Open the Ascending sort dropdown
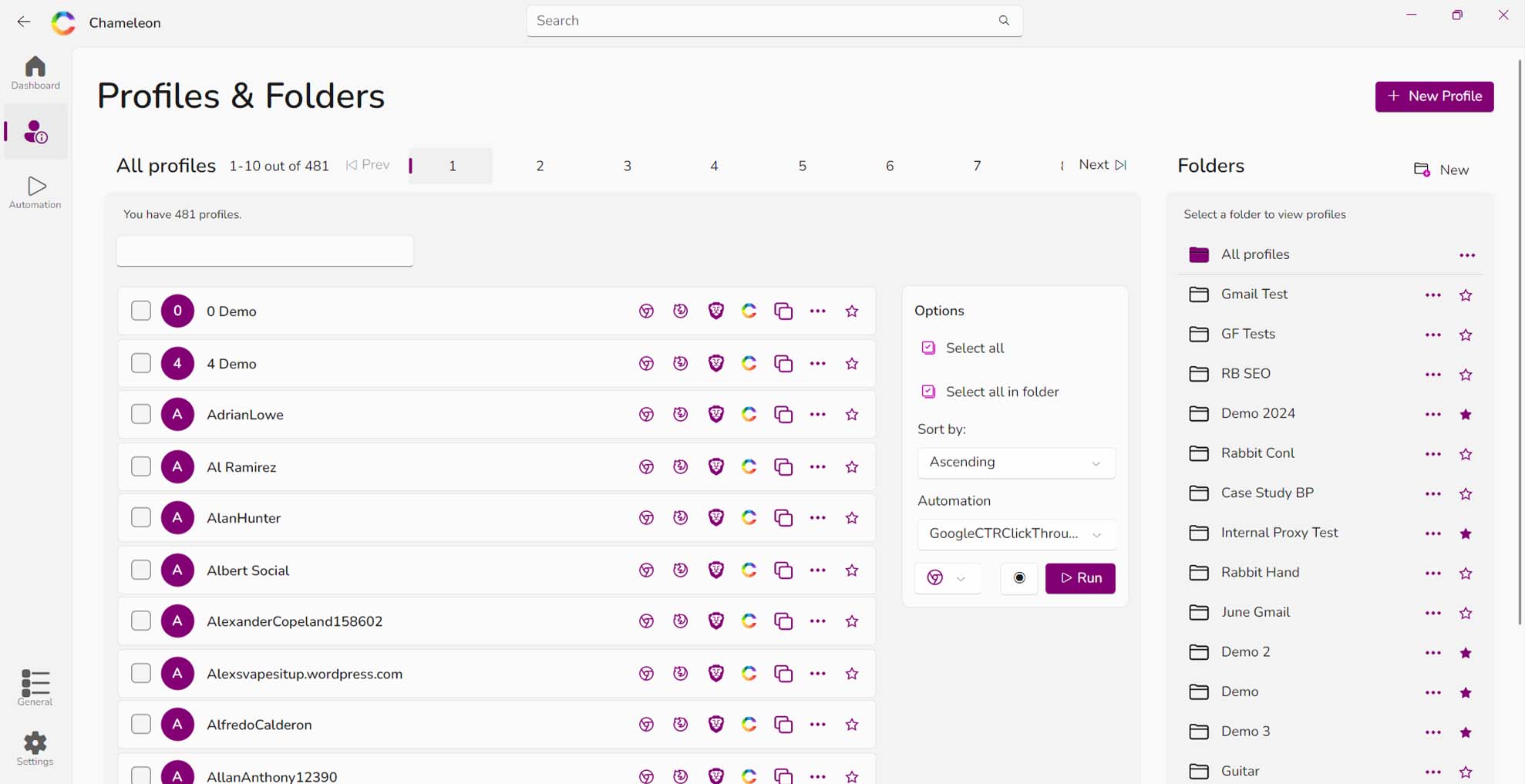Viewport: 1525px width, 784px height. [1016, 463]
